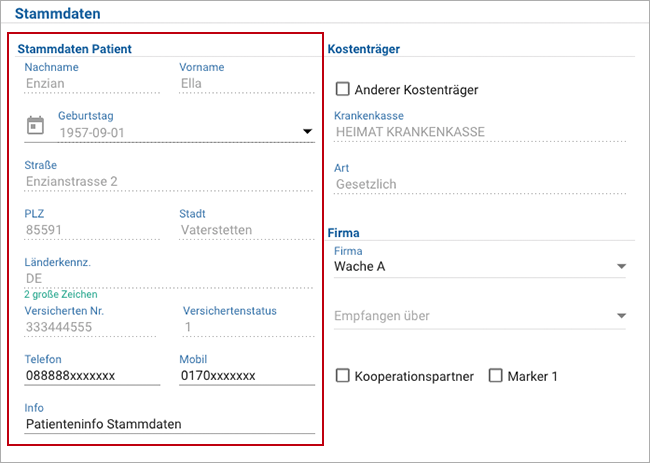This screenshot has width=650, height=463.
Task: Tick the Kooperationspartner checkbox
Action: click(x=342, y=376)
